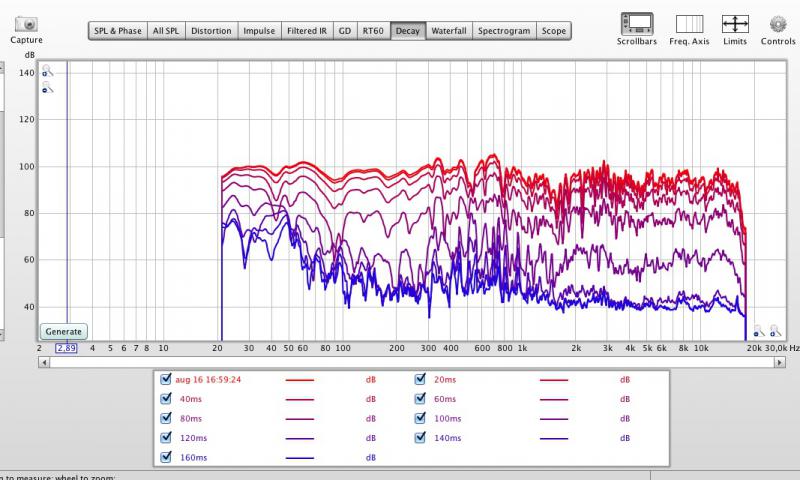
Task: Click the horizontal scrollbar track below the graph
Action: tap(412, 362)
